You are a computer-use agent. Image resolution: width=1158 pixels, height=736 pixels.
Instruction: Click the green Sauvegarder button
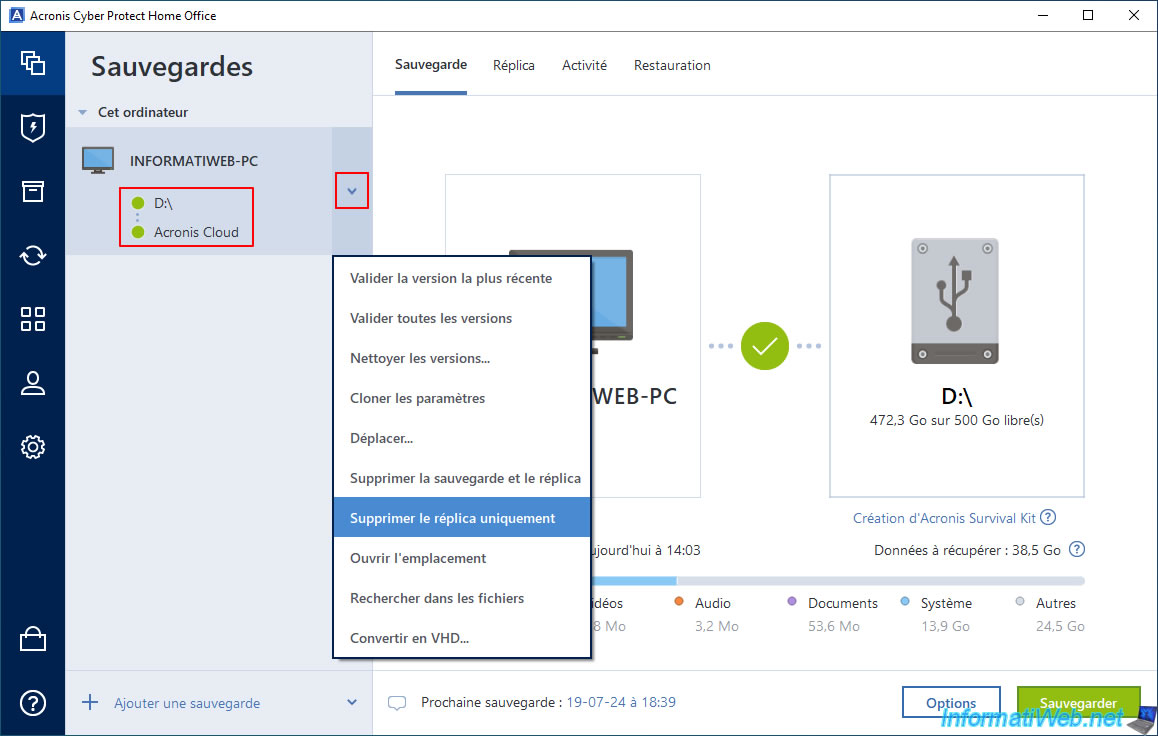pos(1078,702)
